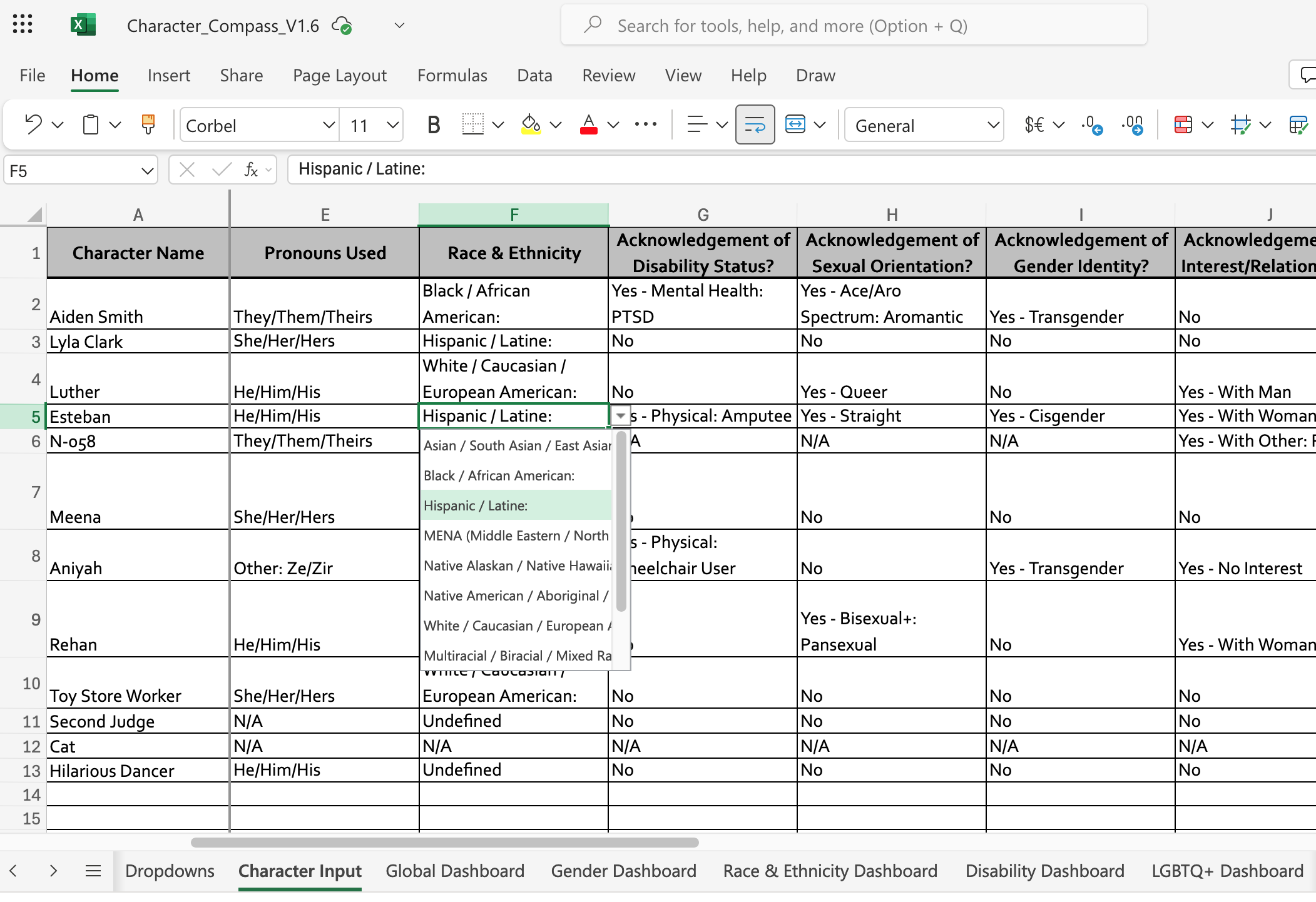Click Format as Table icon
The width and height of the screenshot is (1316, 902).
tap(1298, 124)
